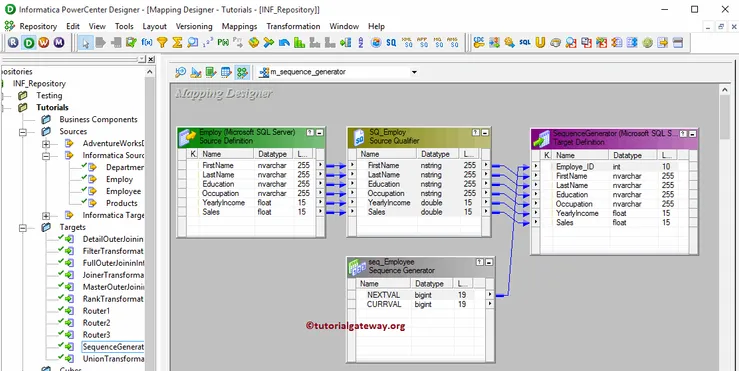Open the Mapplet Designer workspace icon

click(x=226, y=72)
